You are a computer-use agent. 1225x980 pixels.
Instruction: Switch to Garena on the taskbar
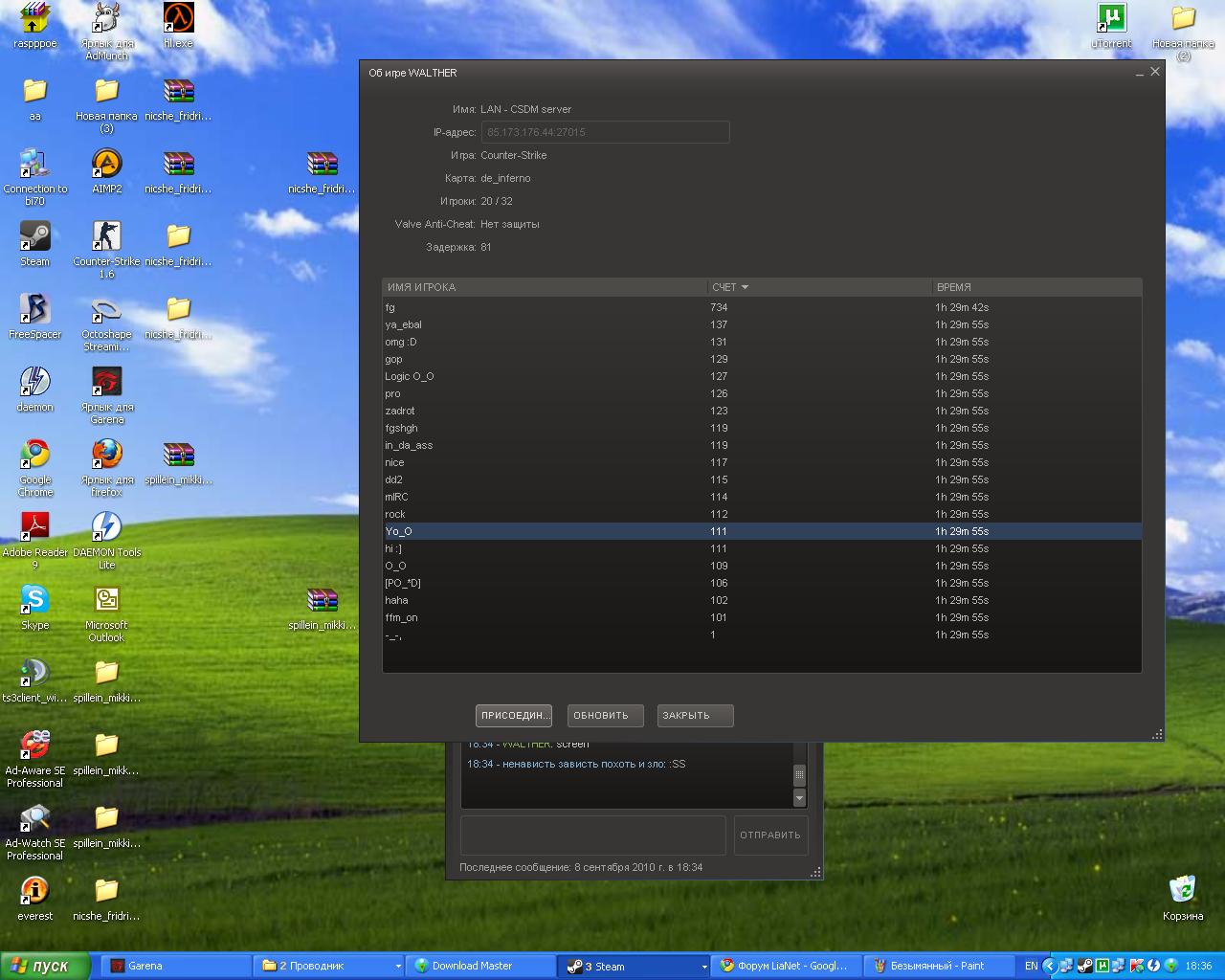click(x=178, y=967)
